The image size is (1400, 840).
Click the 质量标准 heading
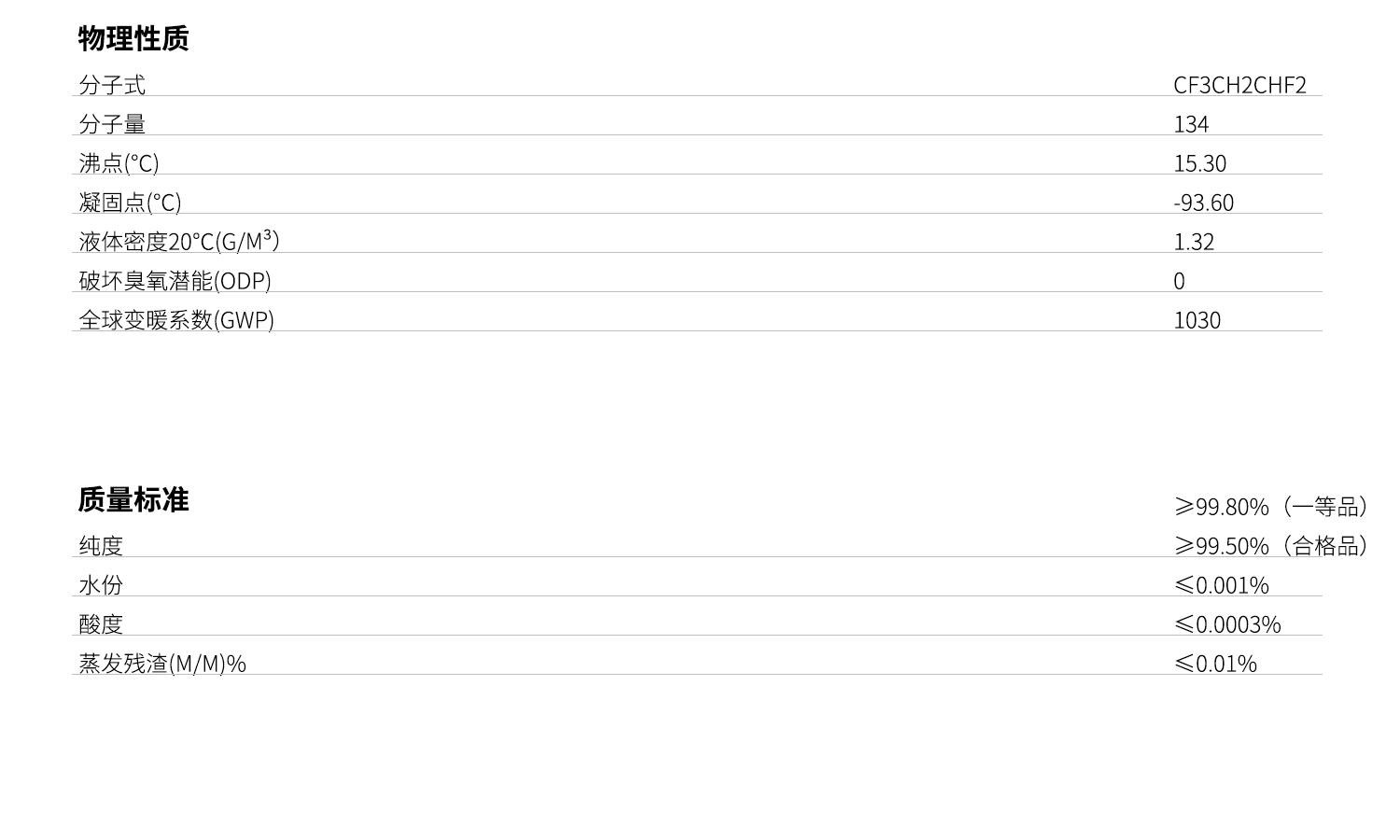pyautogui.click(x=133, y=499)
